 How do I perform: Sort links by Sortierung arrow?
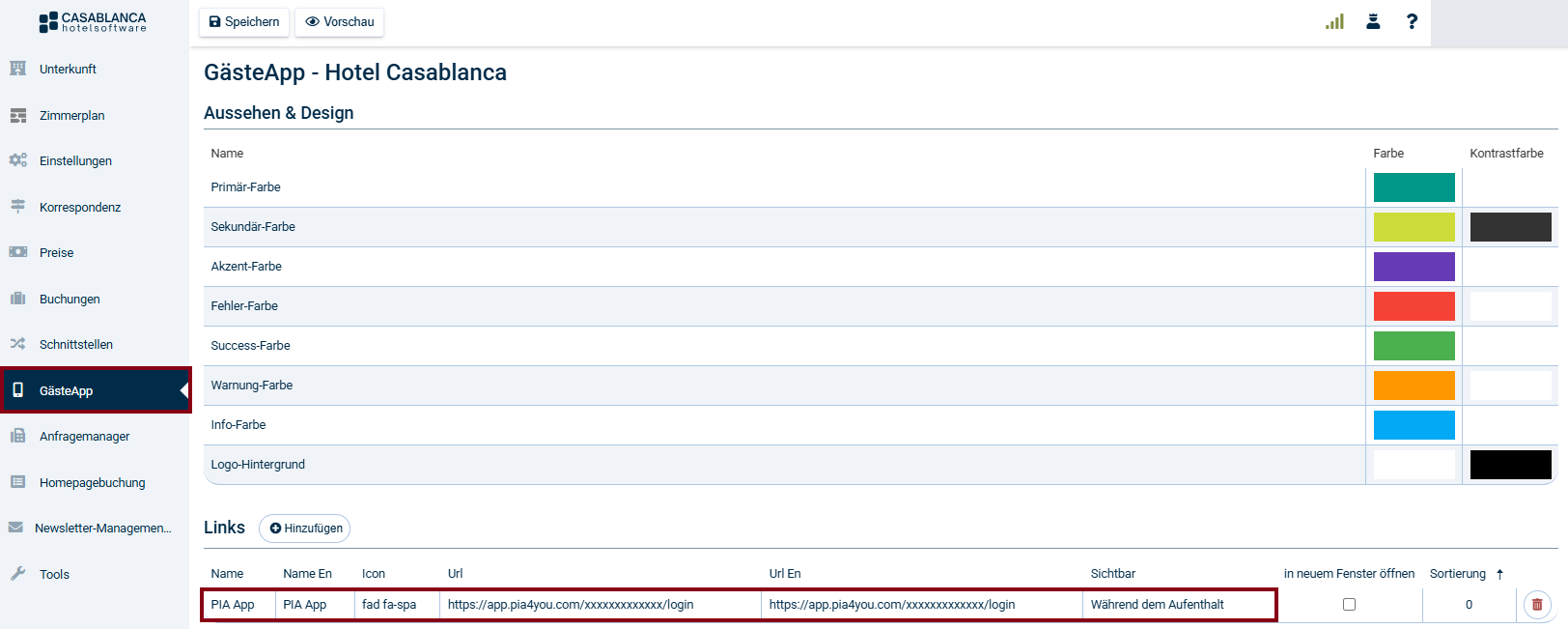[x=1499, y=574]
